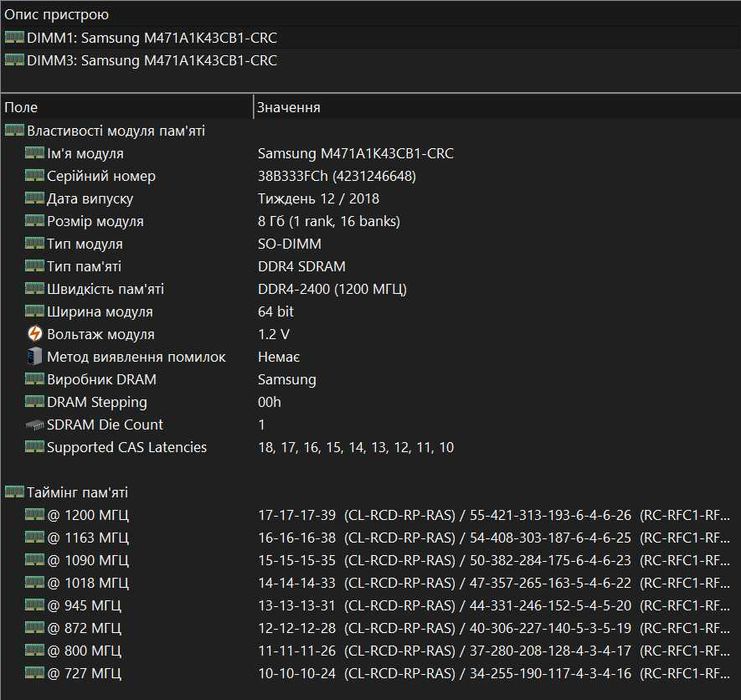
Task: Click the icon next to @ 1200 МГЦ
Action: 34,515
